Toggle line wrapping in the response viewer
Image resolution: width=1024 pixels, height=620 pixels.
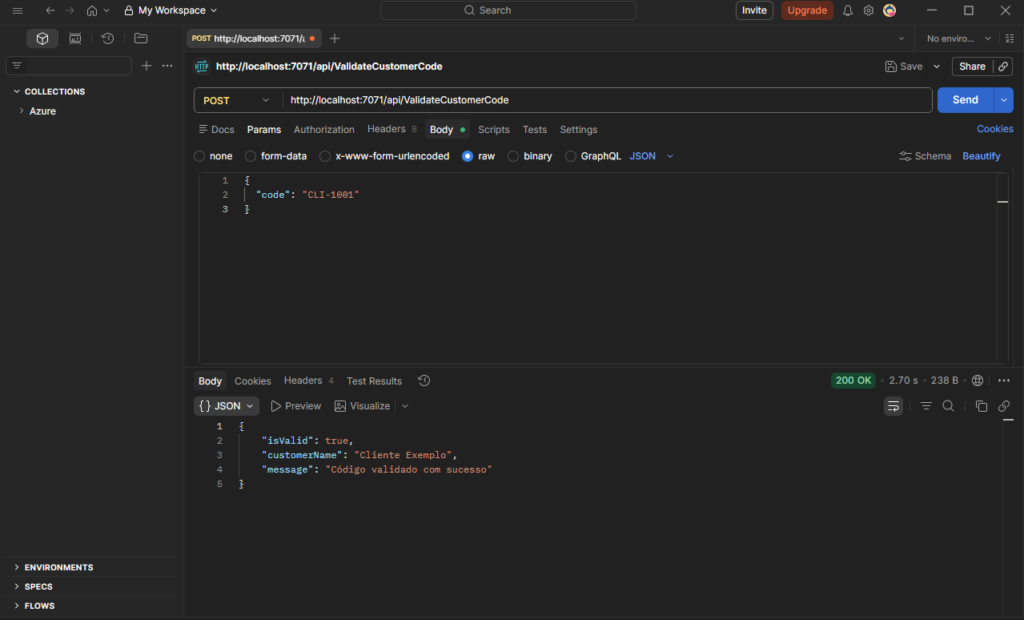[x=893, y=406]
